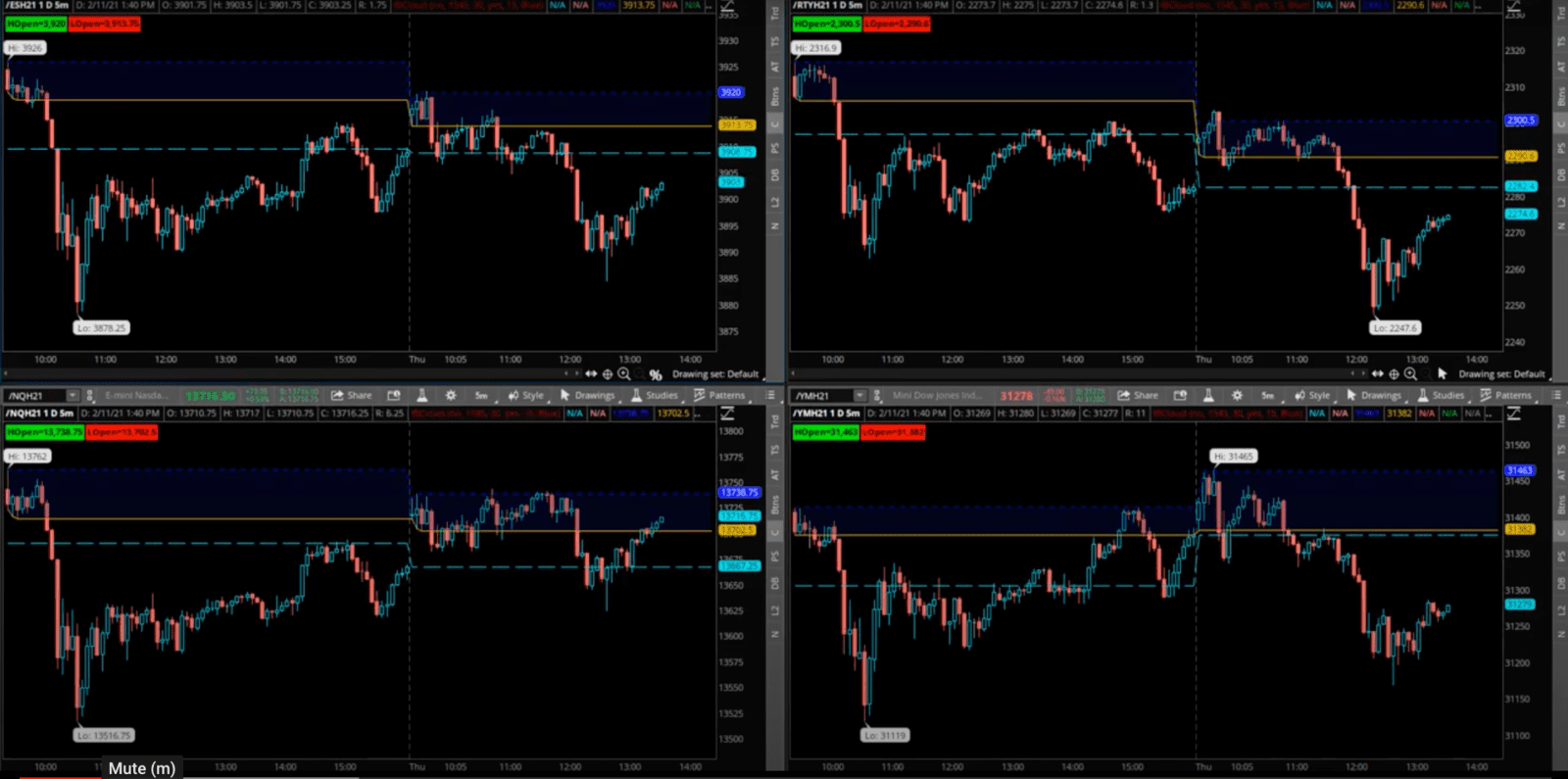Click the icon between Share and flask in /NQH21 toolbar
1568x779 pixels.
pyautogui.click(x=394, y=396)
